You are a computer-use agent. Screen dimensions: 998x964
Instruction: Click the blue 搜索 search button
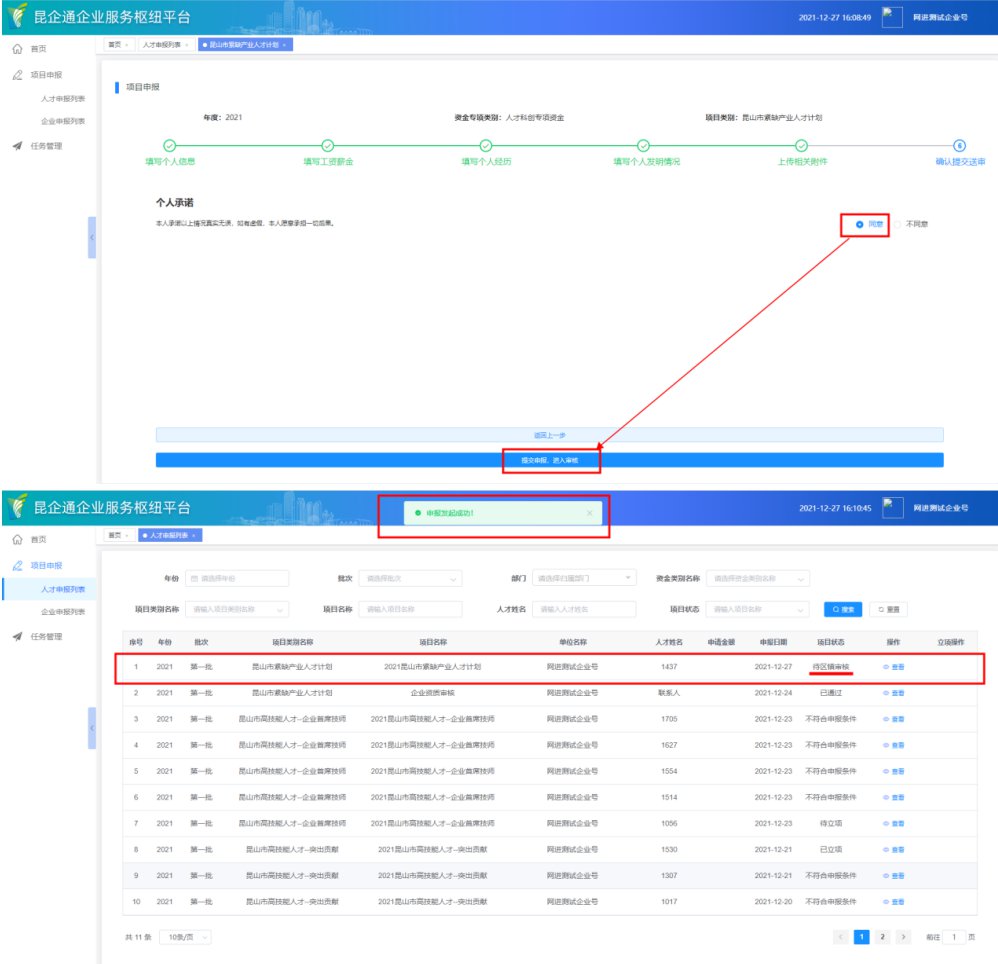coord(842,609)
